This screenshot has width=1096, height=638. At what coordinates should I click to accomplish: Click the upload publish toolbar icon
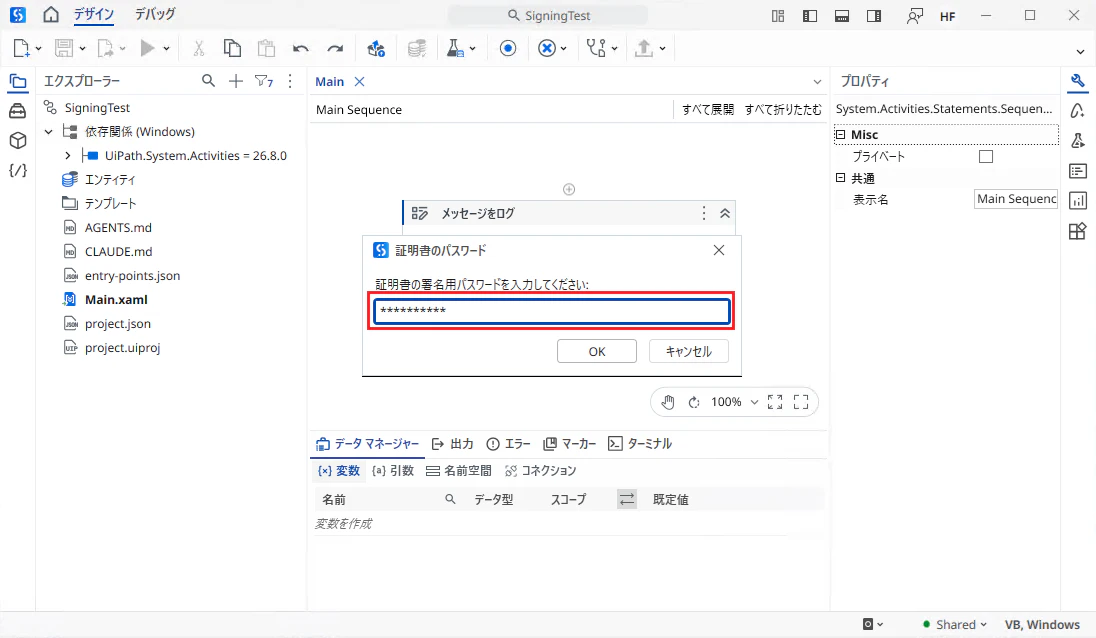pos(644,48)
